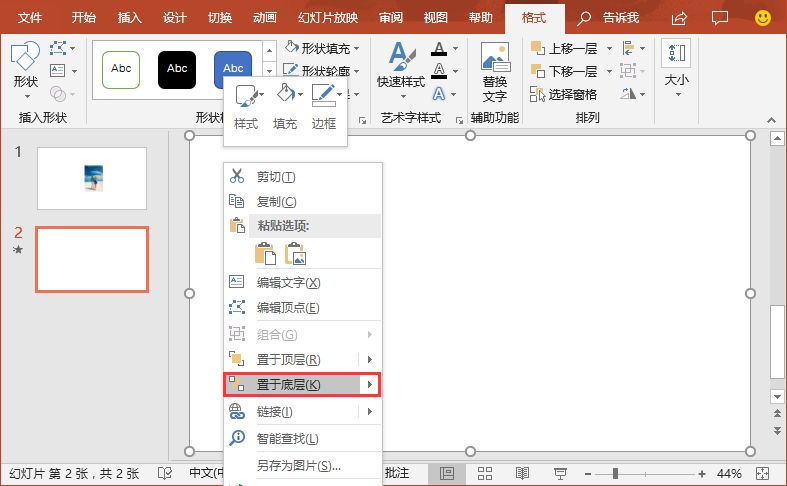Select 复制(C) in context menu
Image resolution: width=787 pixels, height=486 pixels.
click(303, 201)
